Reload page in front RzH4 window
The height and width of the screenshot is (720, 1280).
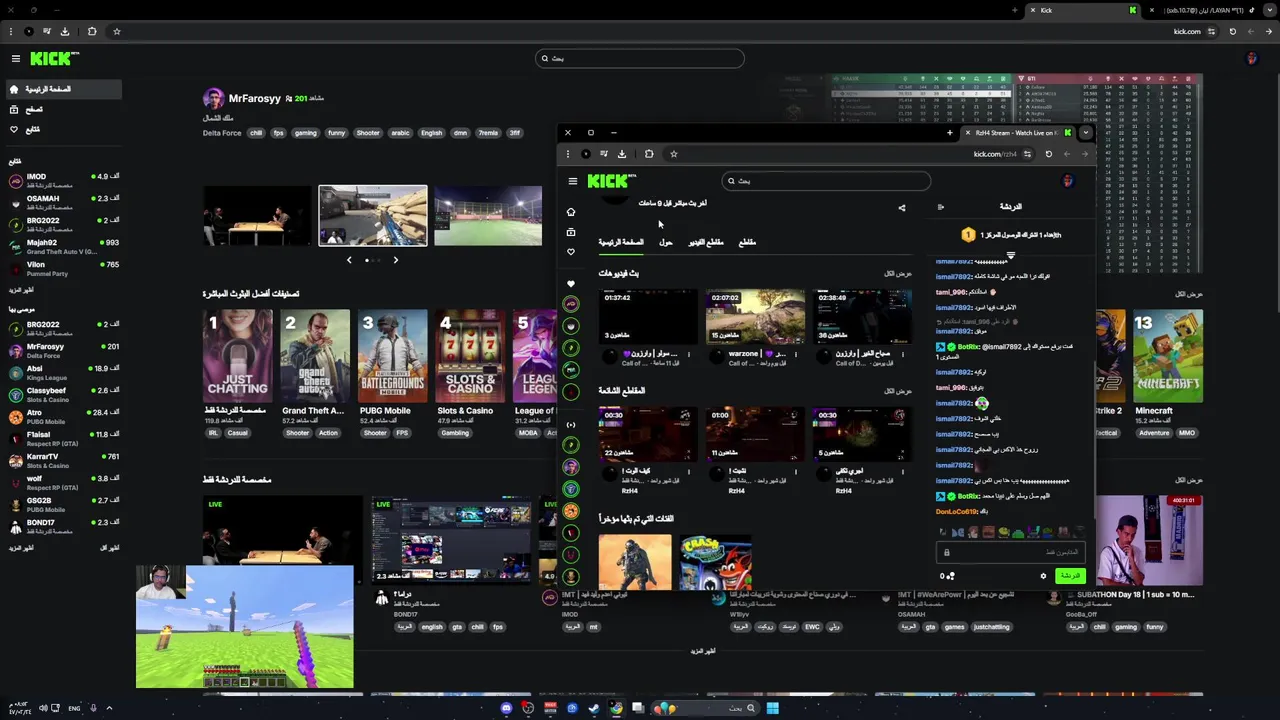tap(1048, 154)
